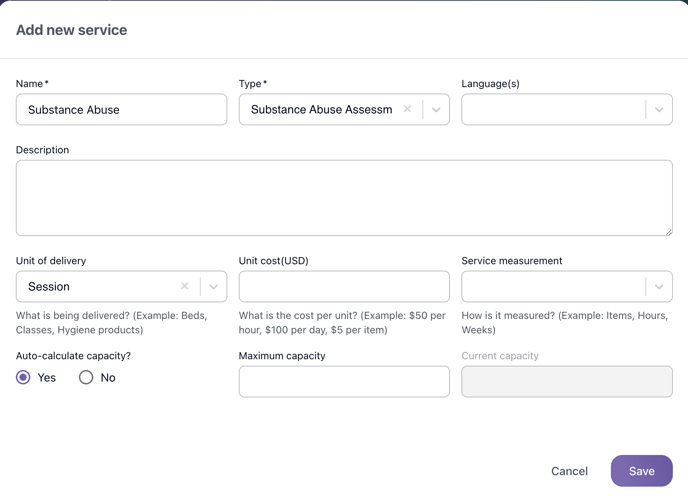Image resolution: width=688 pixels, height=496 pixels.
Task: Click the Name input field
Action: point(121,110)
